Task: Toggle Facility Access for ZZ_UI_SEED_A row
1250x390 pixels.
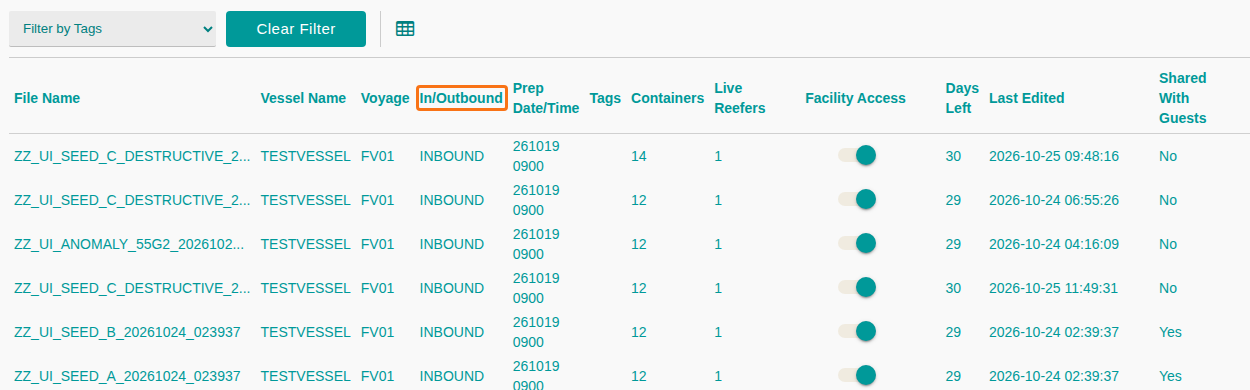Action: 857,375
